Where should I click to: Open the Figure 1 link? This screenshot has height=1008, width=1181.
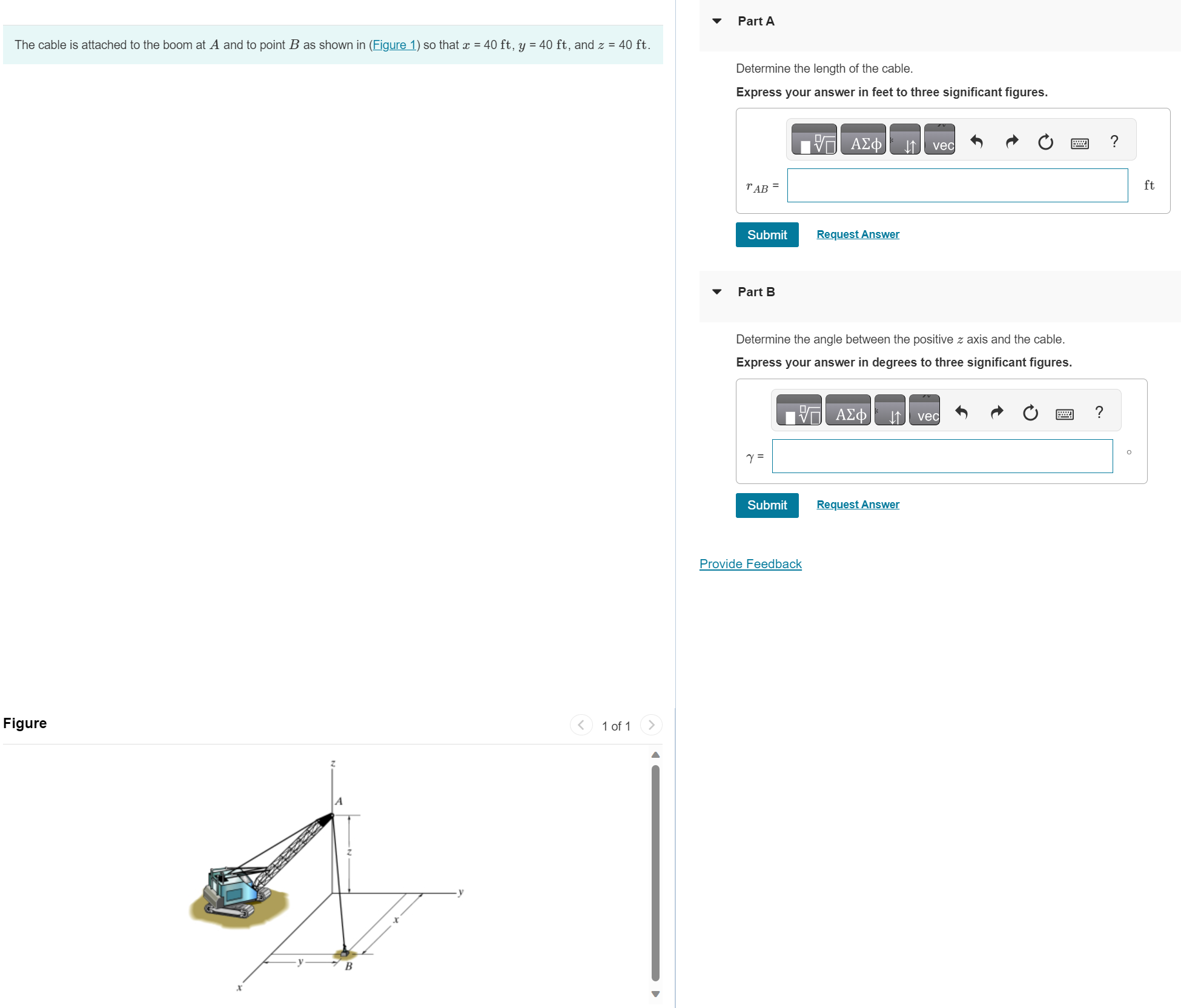[x=394, y=45]
